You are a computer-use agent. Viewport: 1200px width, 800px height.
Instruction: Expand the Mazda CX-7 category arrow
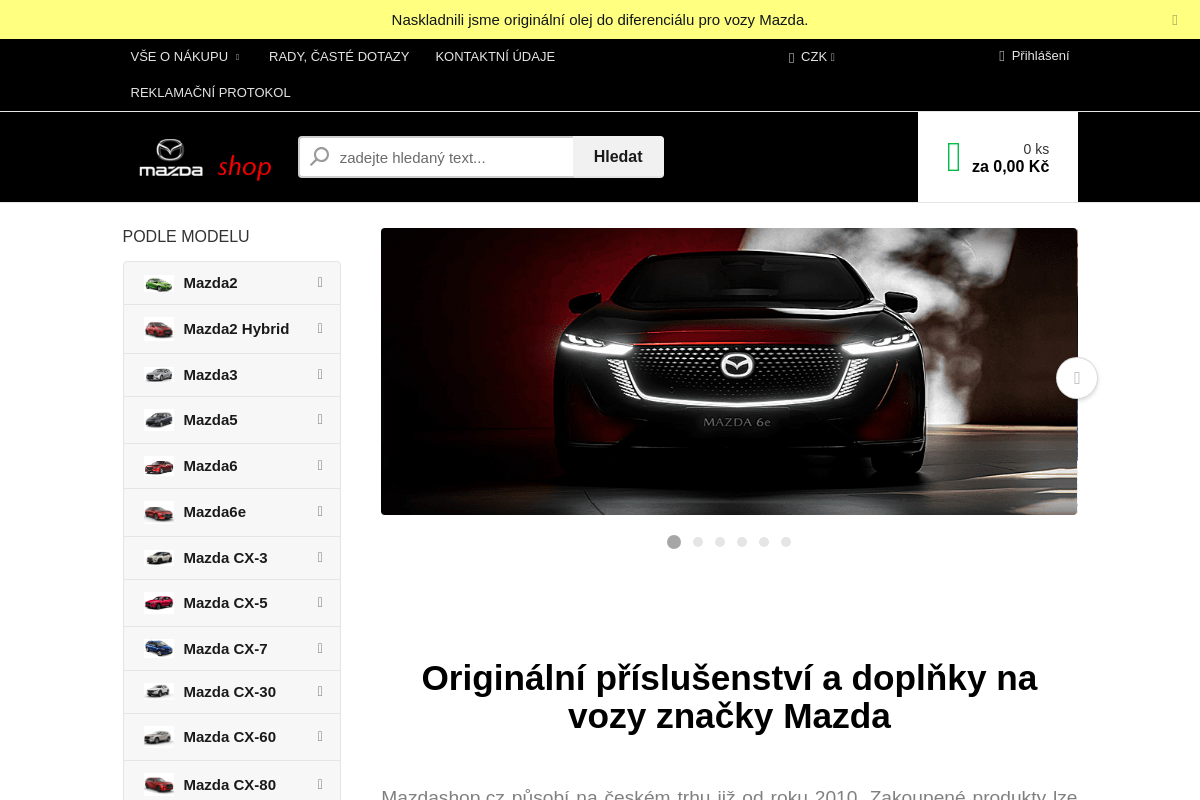(x=320, y=648)
